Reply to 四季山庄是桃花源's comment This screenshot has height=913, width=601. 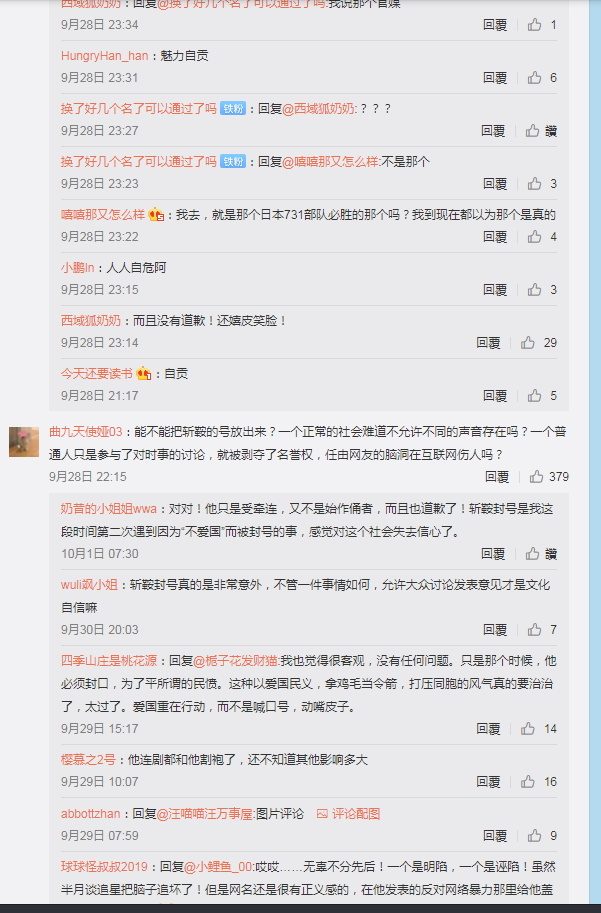point(488,728)
